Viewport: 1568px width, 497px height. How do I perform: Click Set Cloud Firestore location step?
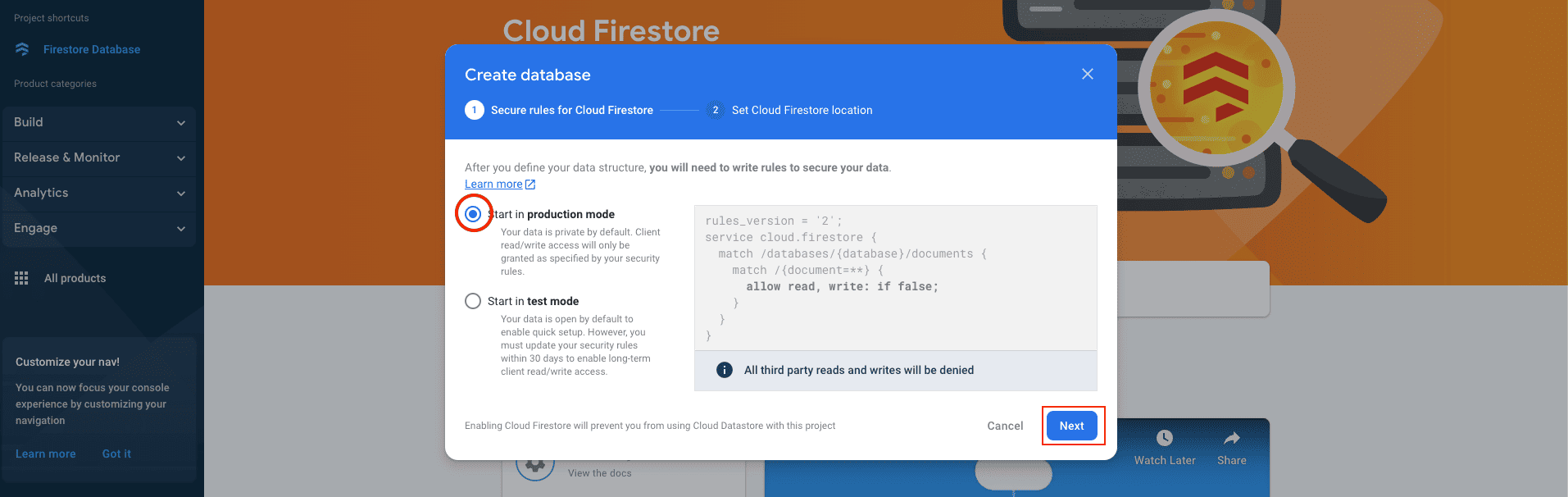point(802,110)
